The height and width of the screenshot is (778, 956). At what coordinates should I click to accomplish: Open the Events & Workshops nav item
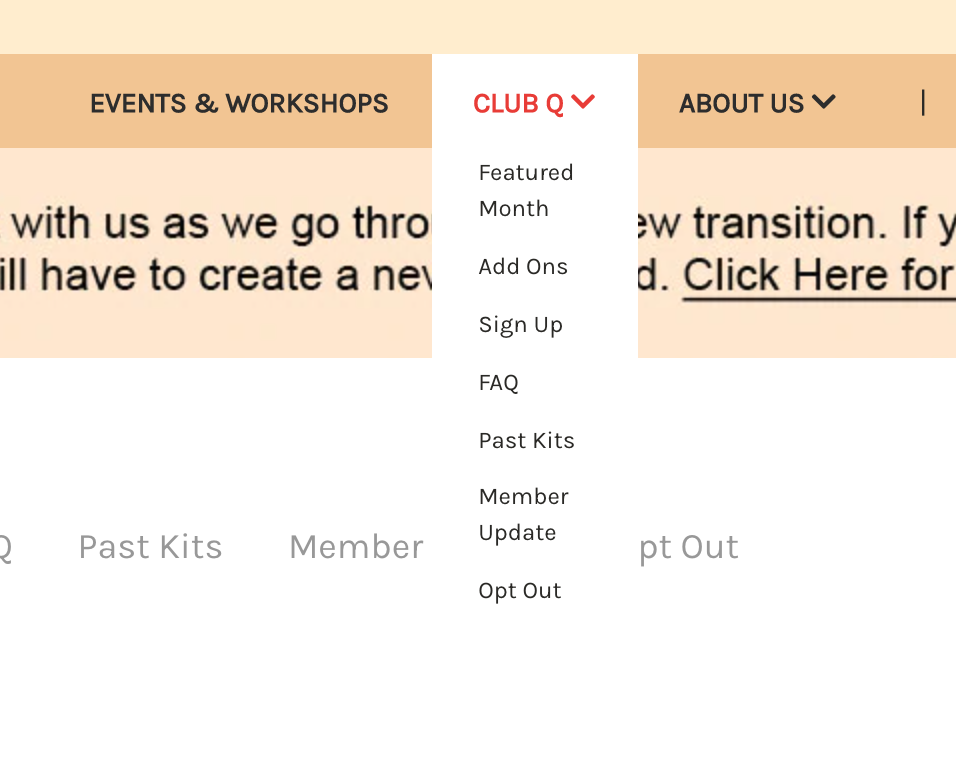coord(239,103)
